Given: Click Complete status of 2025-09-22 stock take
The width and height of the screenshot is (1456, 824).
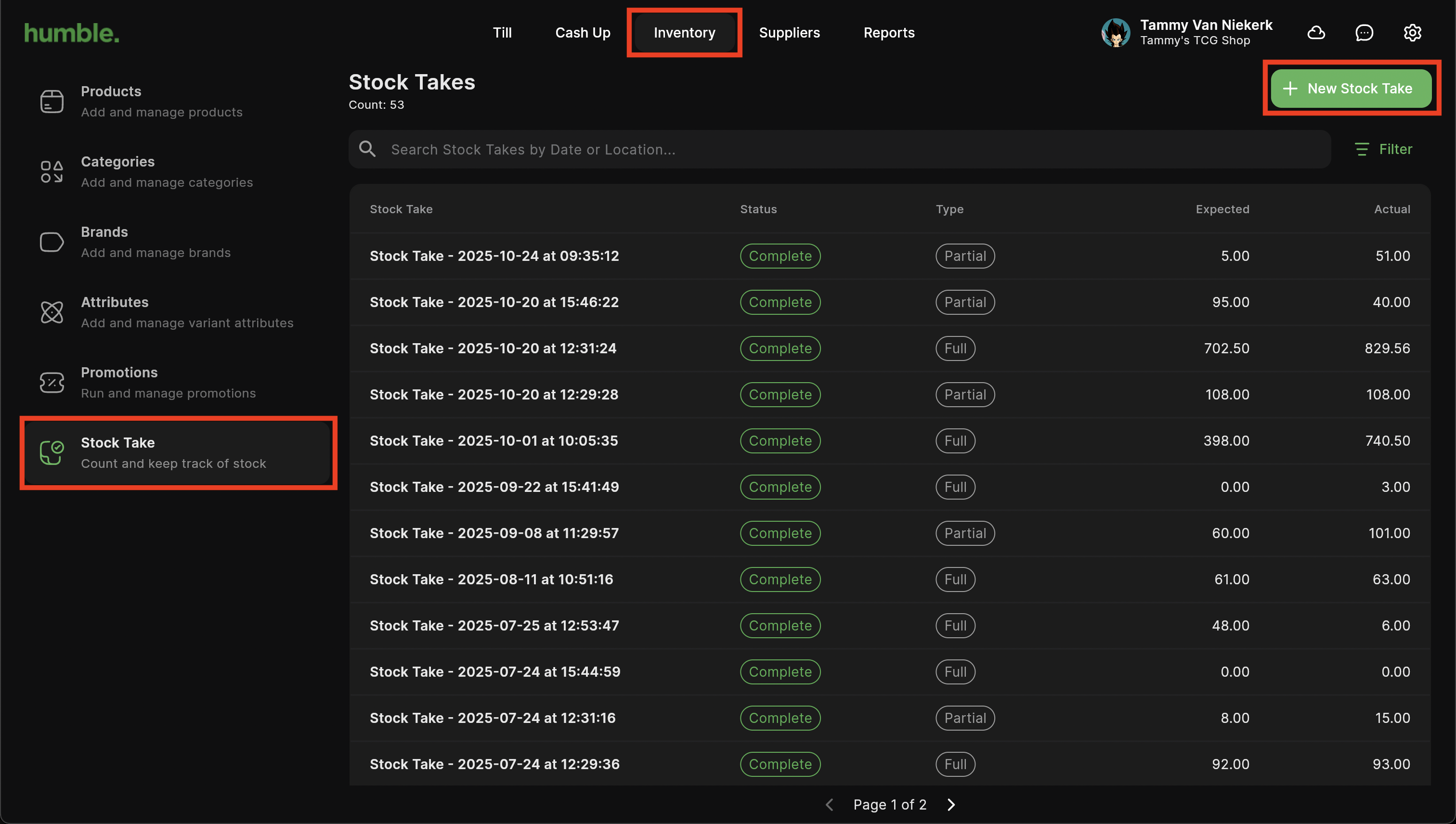Looking at the screenshot, I should click(780, 487).
